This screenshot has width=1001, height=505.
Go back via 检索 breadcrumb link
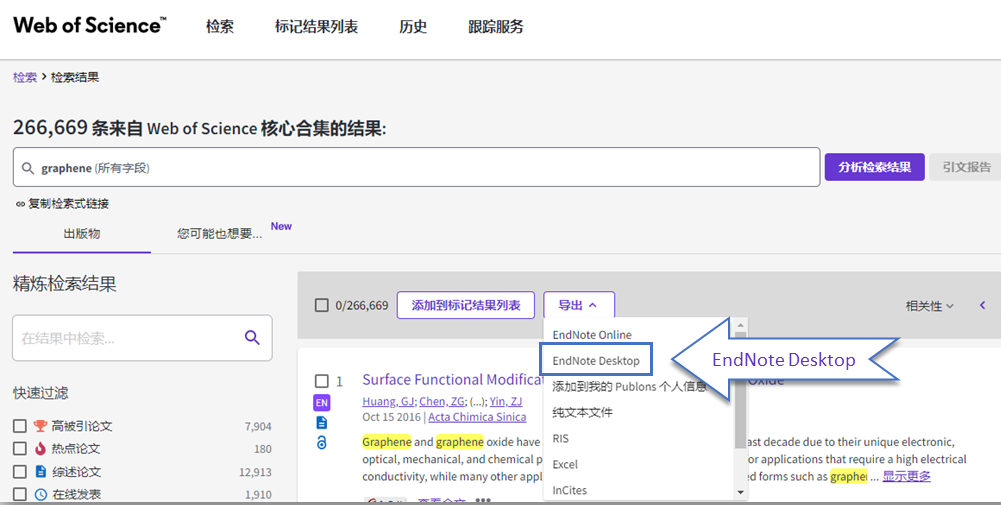(25, 77)
